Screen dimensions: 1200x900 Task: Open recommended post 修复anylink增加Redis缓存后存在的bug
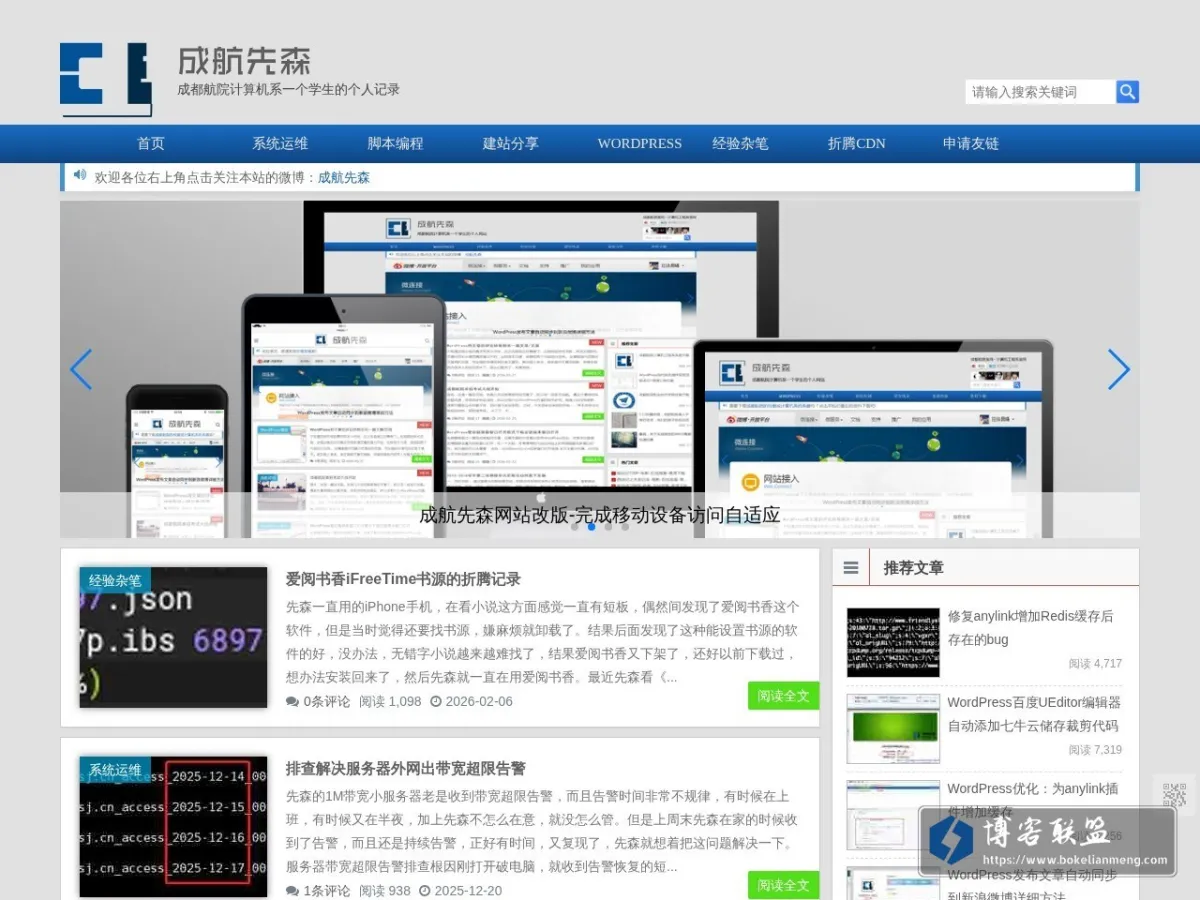point(1030,627)
